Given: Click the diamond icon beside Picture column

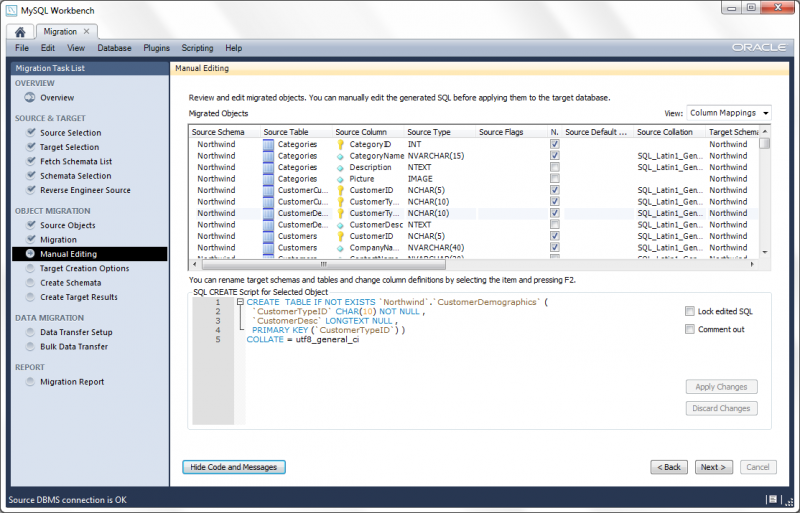Looking at the screenshot, I should 340,179.
